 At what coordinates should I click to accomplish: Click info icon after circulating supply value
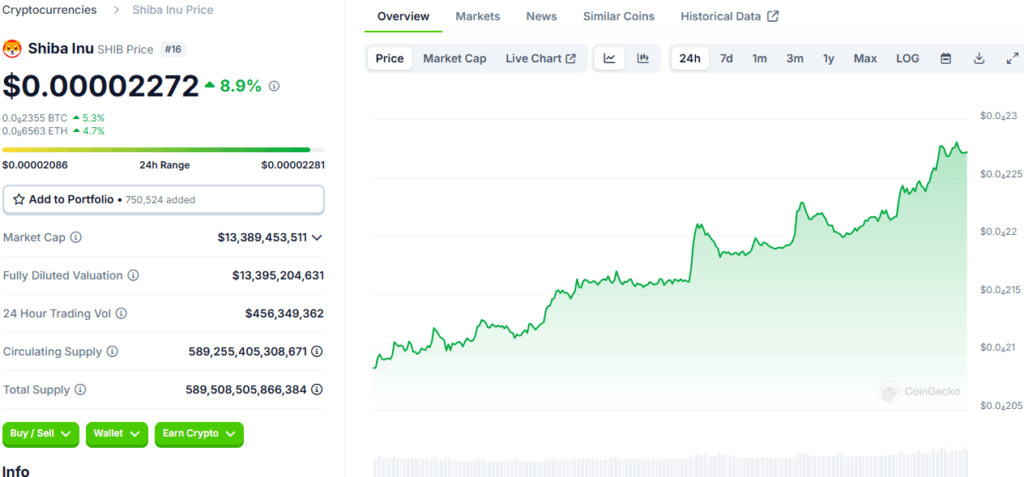[x=317, y=352]
